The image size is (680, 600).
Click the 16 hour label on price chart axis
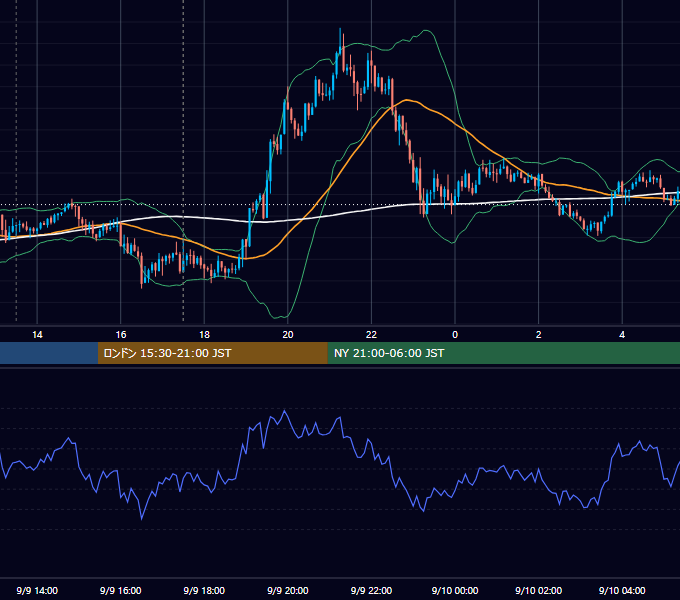coord(121,335)
